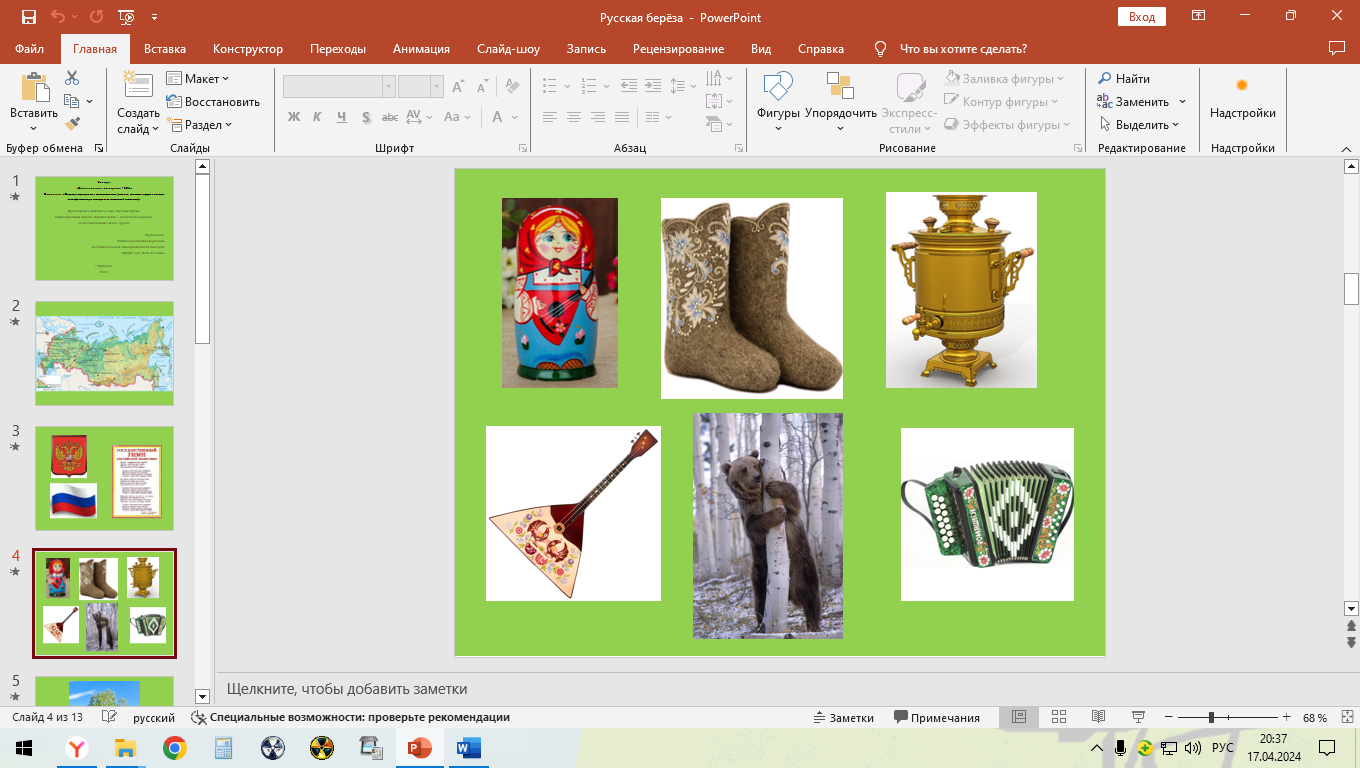Image resolution: width=1360 pixels, height=768 pixels.
Task: Switch to the Анимация tab
Action: click(421, 49)
